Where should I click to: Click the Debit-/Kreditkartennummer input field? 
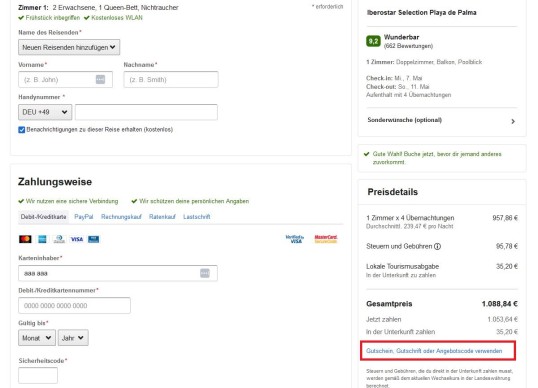pos(74,305)
